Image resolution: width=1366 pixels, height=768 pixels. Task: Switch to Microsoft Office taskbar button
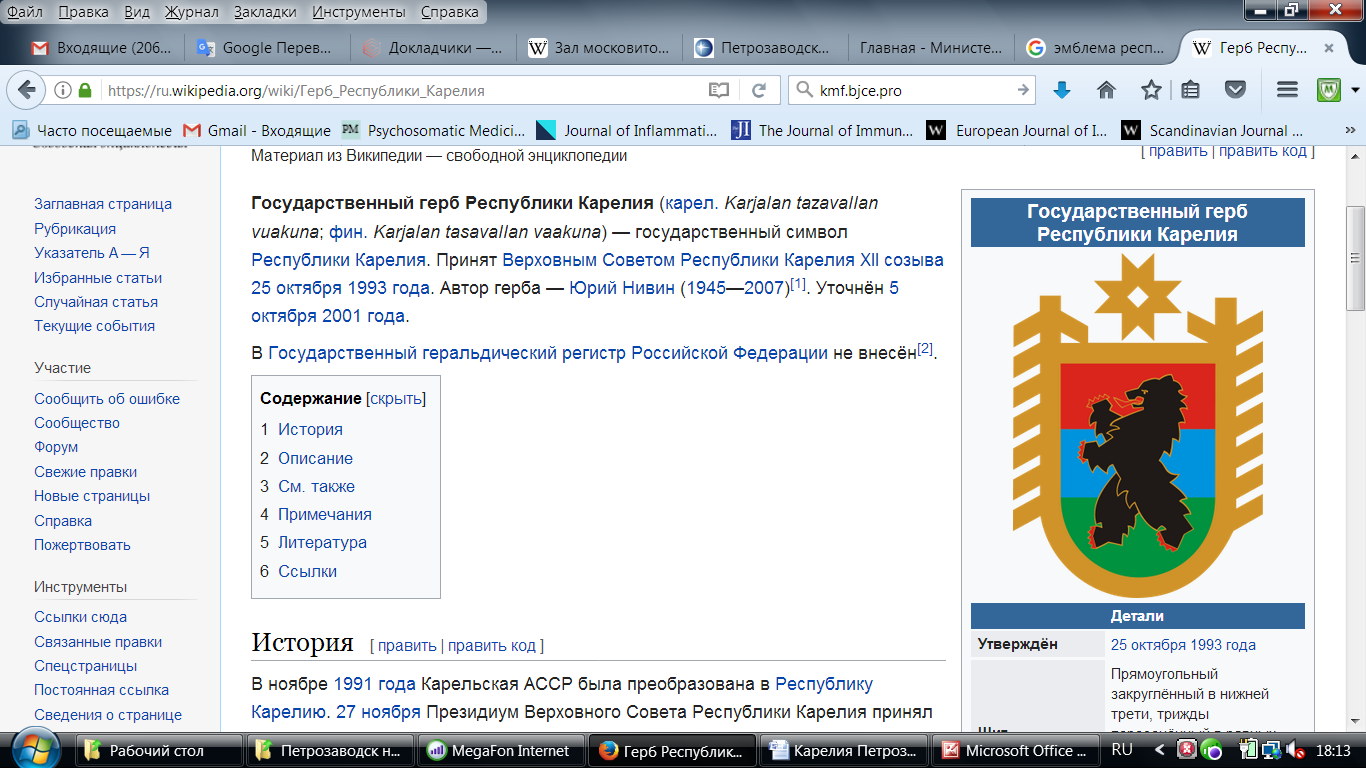[1015, 750]
